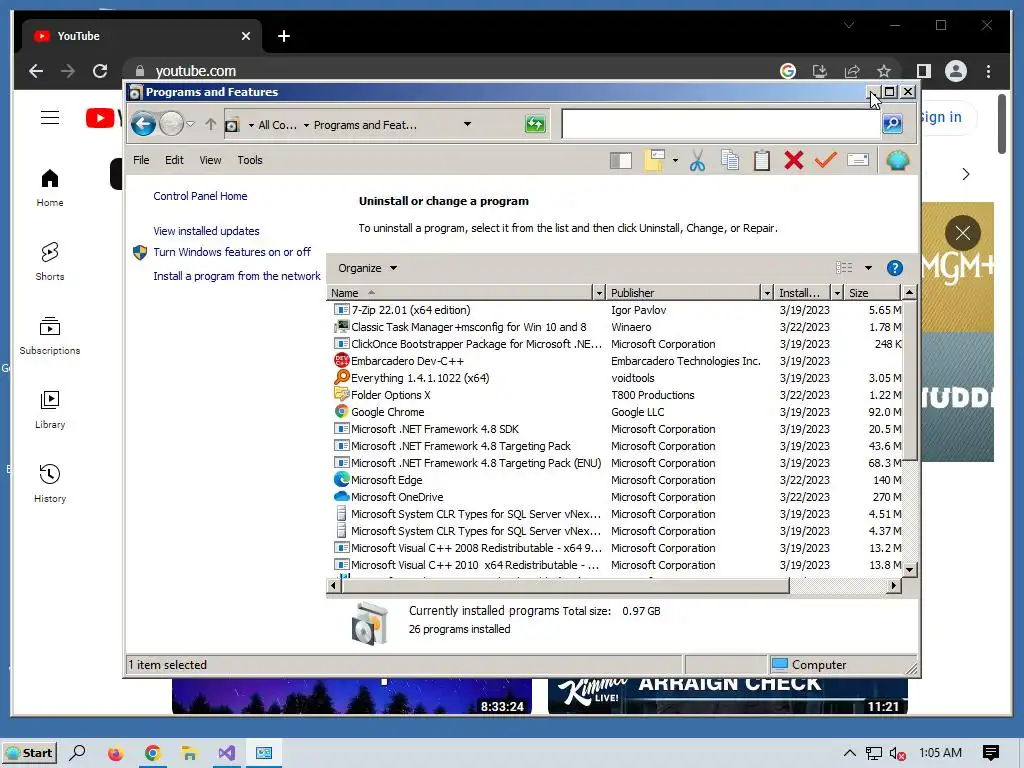Image resolution: width=1024 pixels, height=768 pixels.
Task: Click the change view icon beside Help
Action: pos(844,267)
